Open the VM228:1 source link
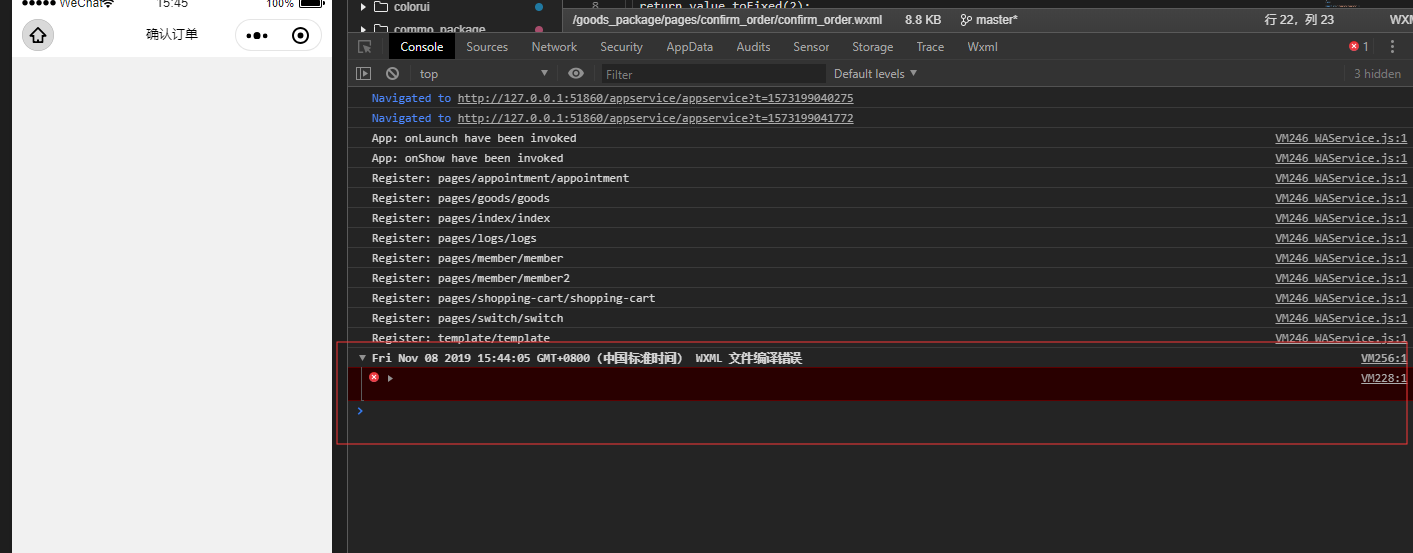Screen dimensions: 1413x553 click(x=1383, y=378)
